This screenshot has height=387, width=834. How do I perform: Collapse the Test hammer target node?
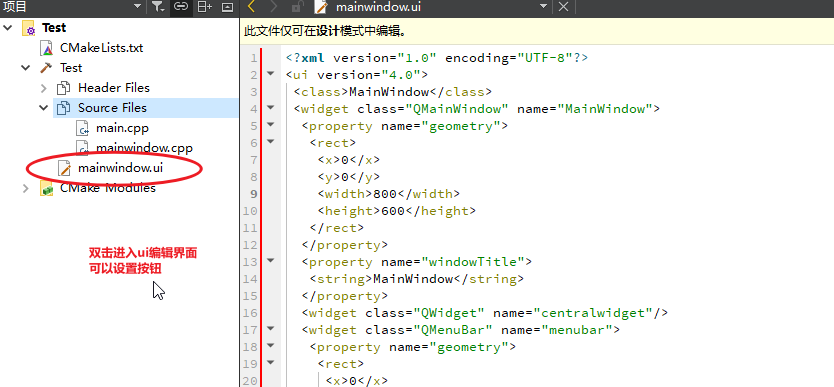(x=26, y=68)
